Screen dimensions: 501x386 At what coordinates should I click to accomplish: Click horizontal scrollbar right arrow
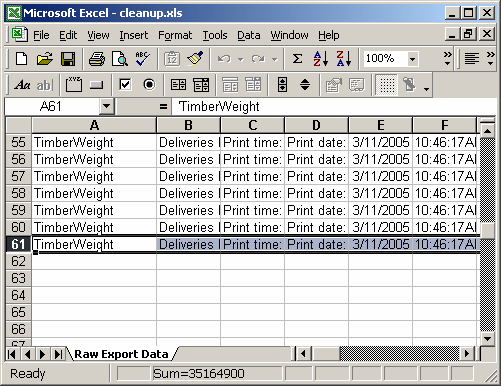[x=467, y=354]
